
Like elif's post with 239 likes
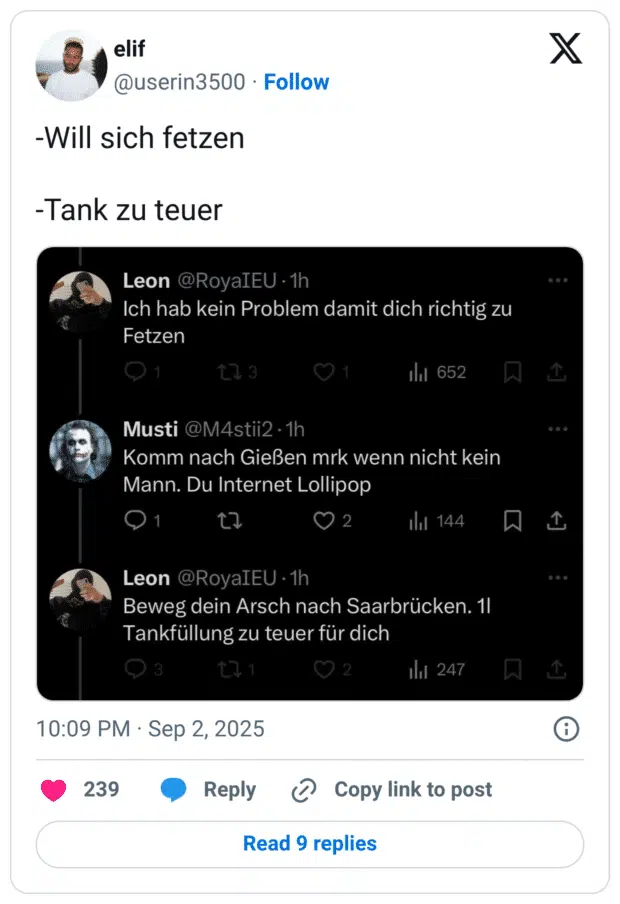(55, 789)
